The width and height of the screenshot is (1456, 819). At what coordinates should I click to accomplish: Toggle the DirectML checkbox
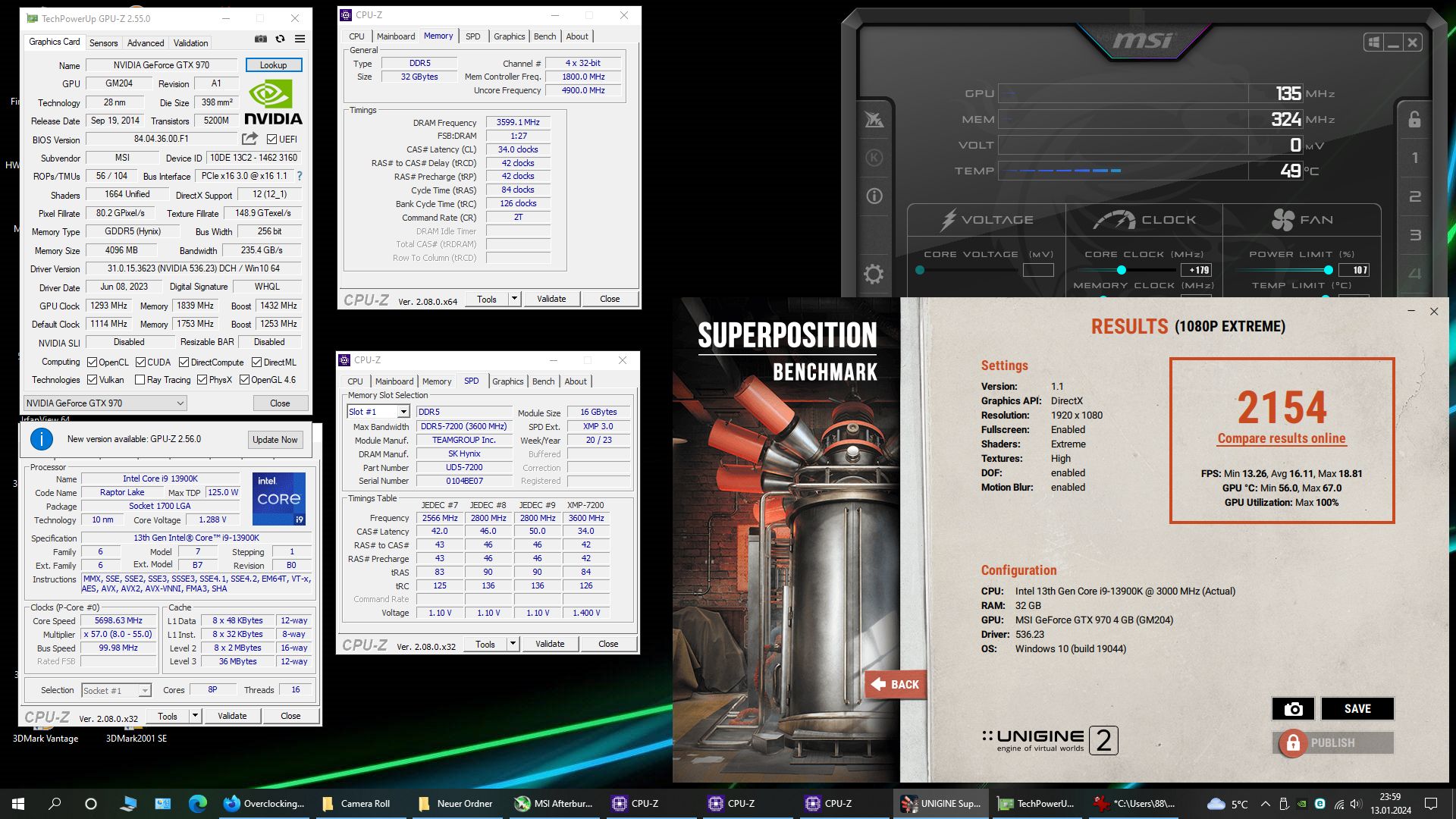click(256, 362)
